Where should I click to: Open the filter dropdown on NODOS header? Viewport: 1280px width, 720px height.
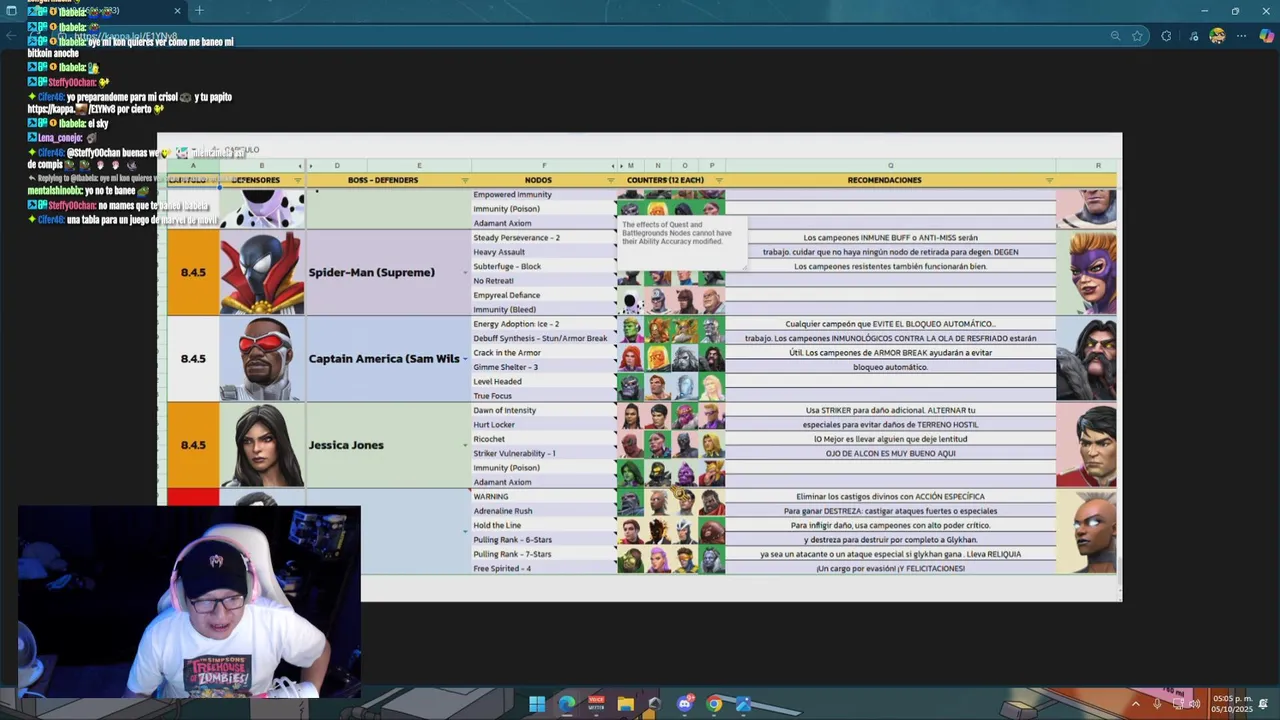pos(610,180)
